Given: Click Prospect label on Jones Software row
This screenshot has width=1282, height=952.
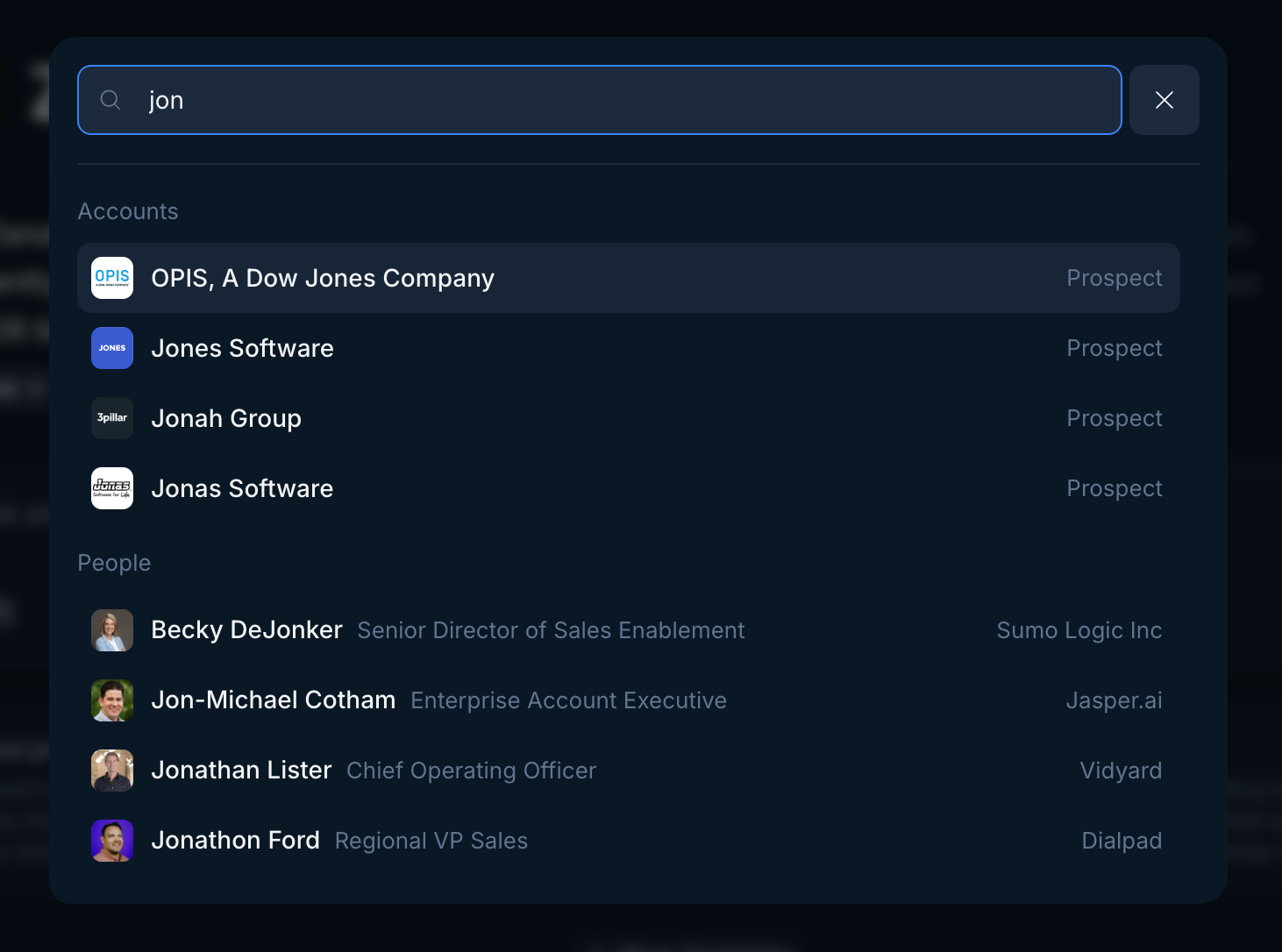Looking at the screenshot, I should pos(1115,348).
